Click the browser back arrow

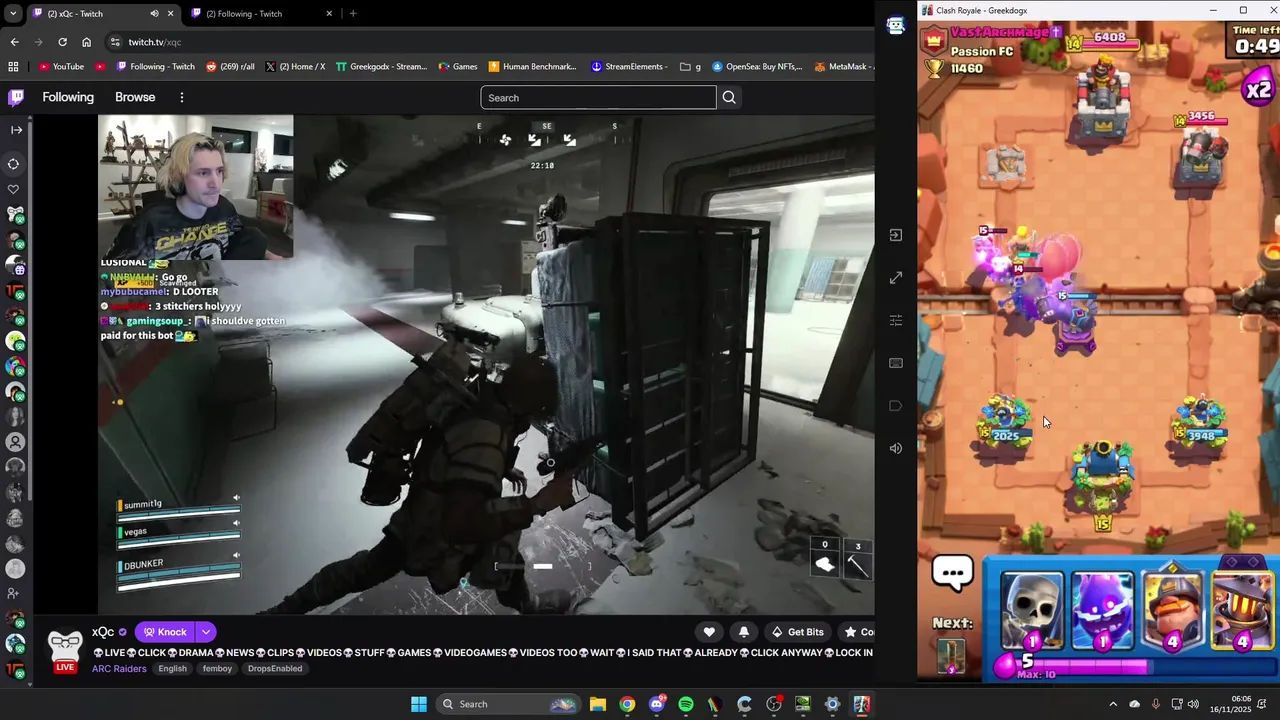[14, 42]
